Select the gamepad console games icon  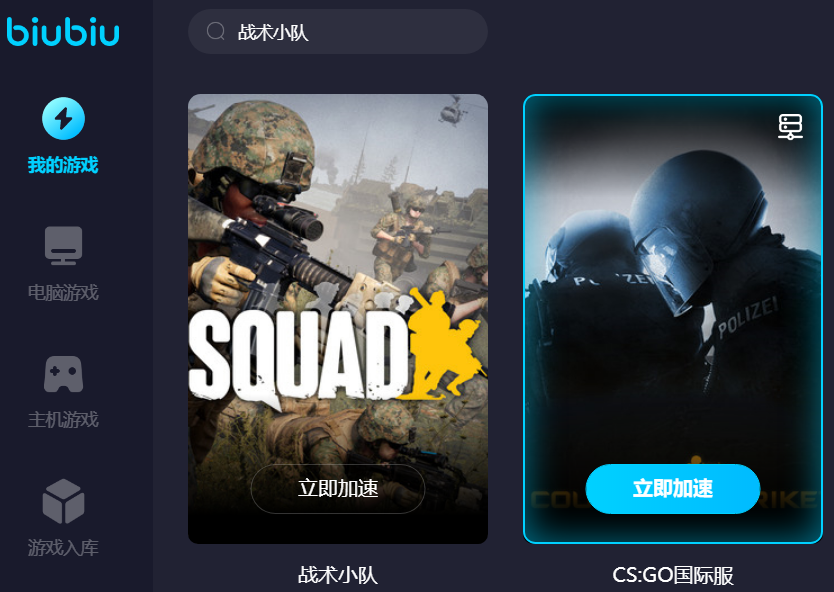[63, 374]
